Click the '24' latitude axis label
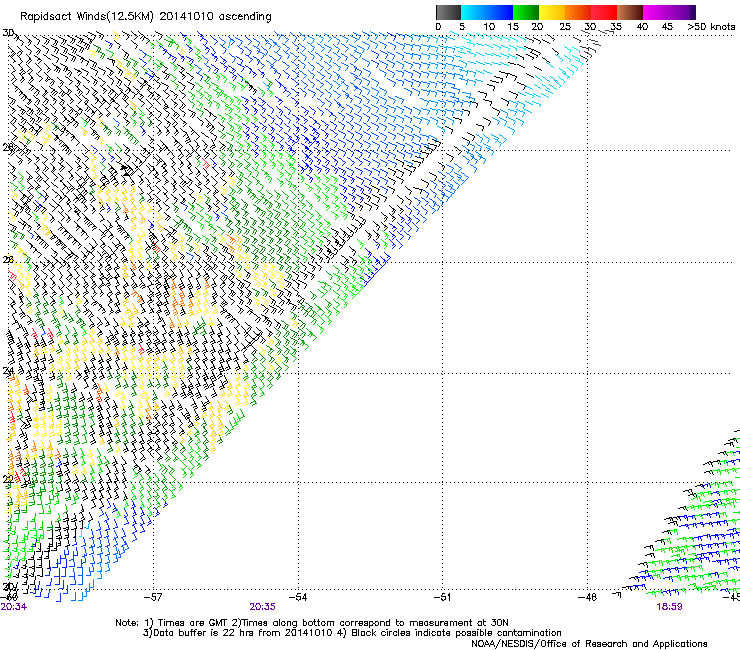Screen dimensions: 740x650 pos(8,371)
